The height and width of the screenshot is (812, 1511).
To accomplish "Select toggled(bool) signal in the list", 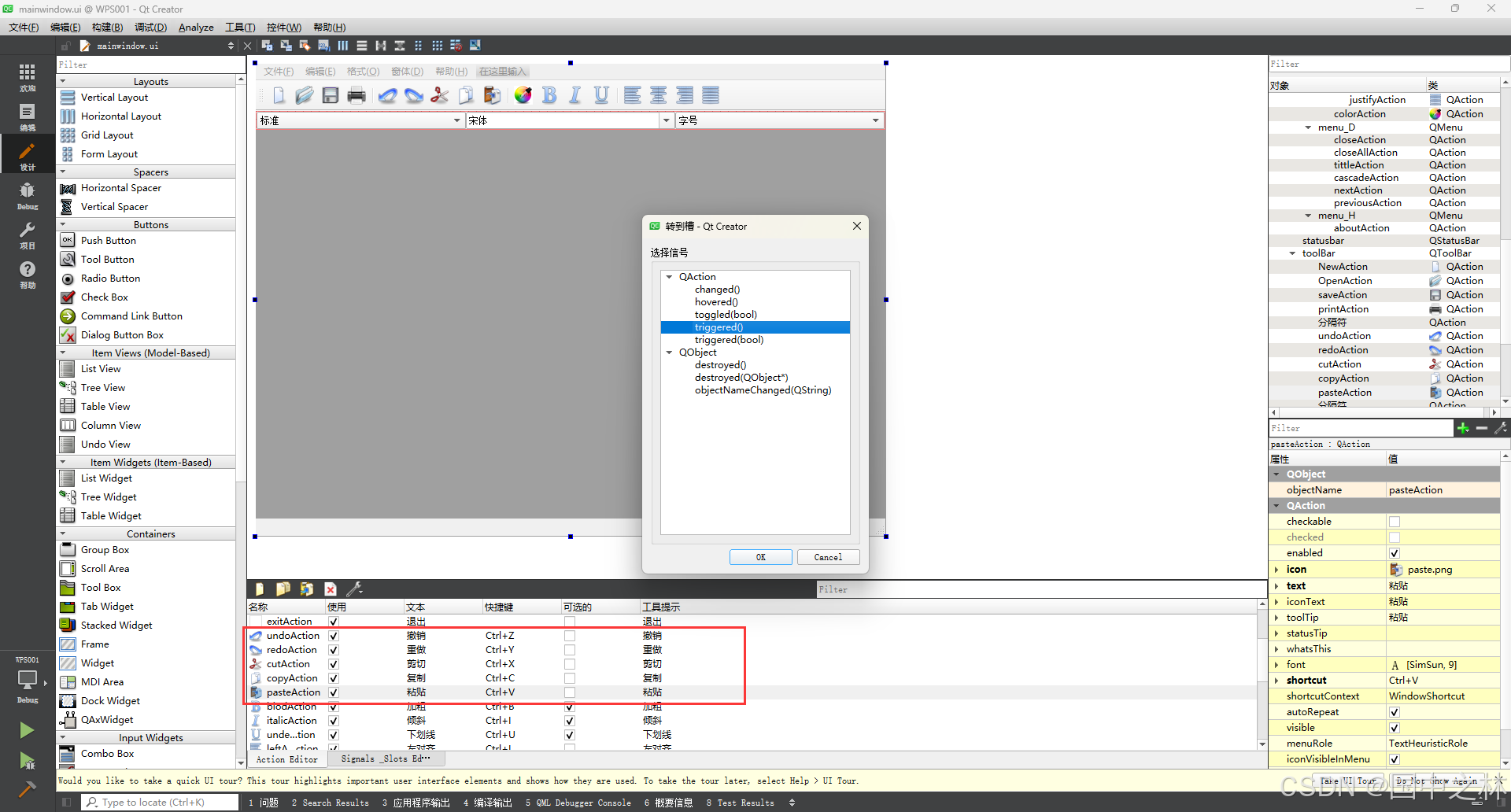I will pyautogui.click(x=726, y=315).
